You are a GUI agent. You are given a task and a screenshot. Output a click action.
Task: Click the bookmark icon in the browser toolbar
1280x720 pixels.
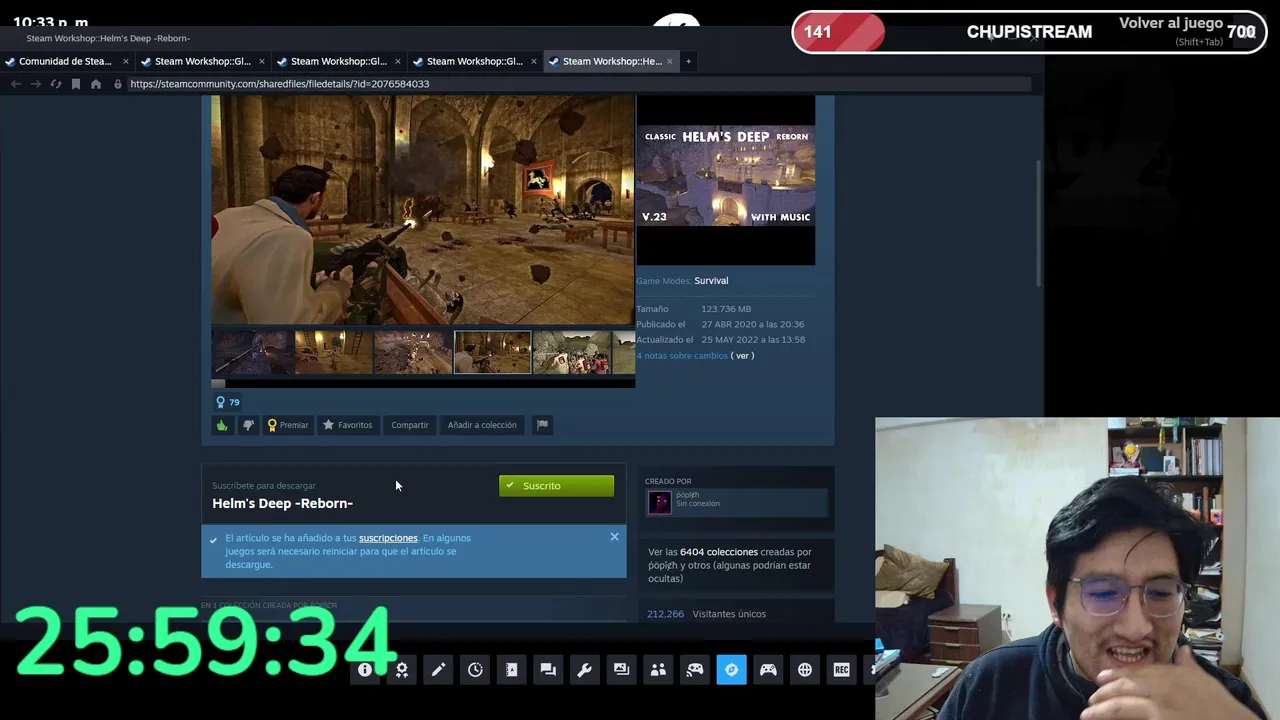click(x=75, y=84)
